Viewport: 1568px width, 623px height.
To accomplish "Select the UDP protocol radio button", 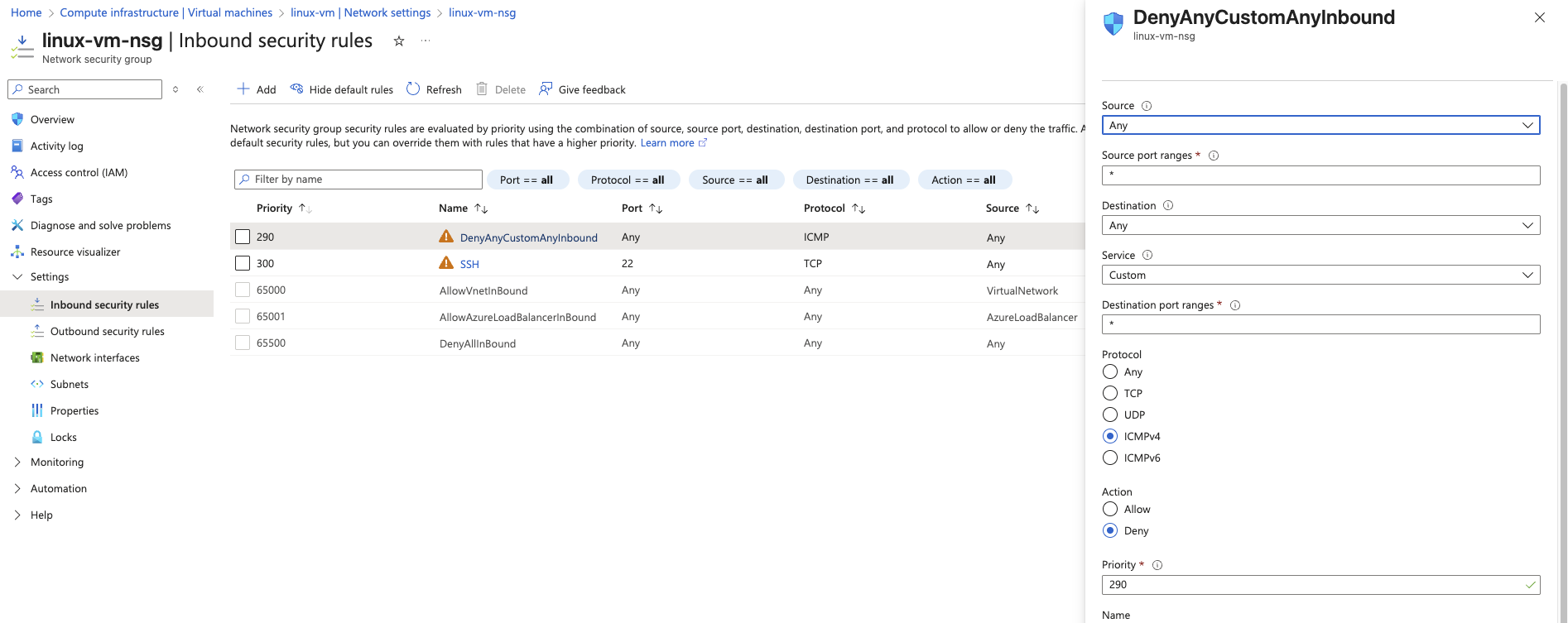I will (x=1110, y=415).
